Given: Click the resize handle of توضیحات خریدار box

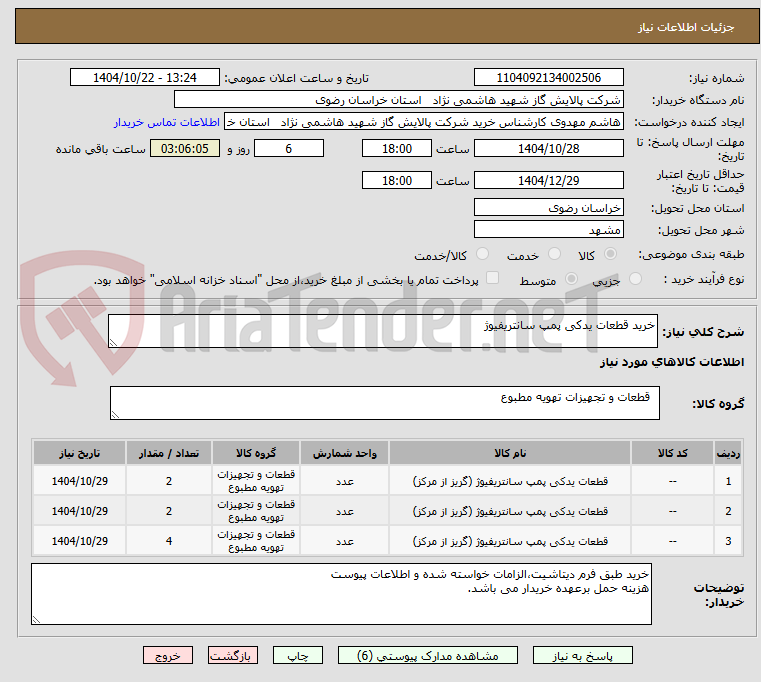Looking at the screenshot, I should (36, 619).
